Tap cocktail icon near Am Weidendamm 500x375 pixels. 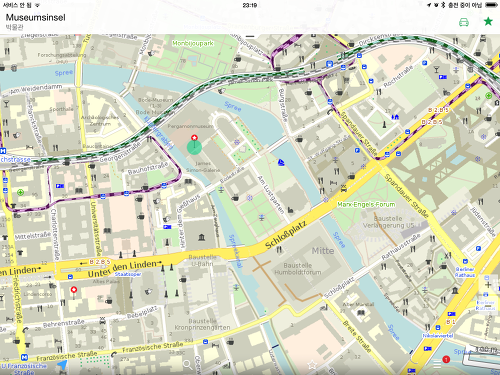click(6, 103)
